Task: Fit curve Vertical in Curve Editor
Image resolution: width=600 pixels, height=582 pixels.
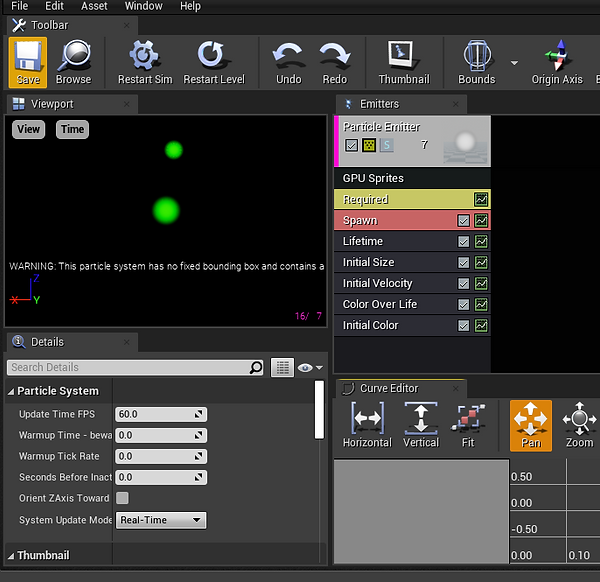Action: 421,425
